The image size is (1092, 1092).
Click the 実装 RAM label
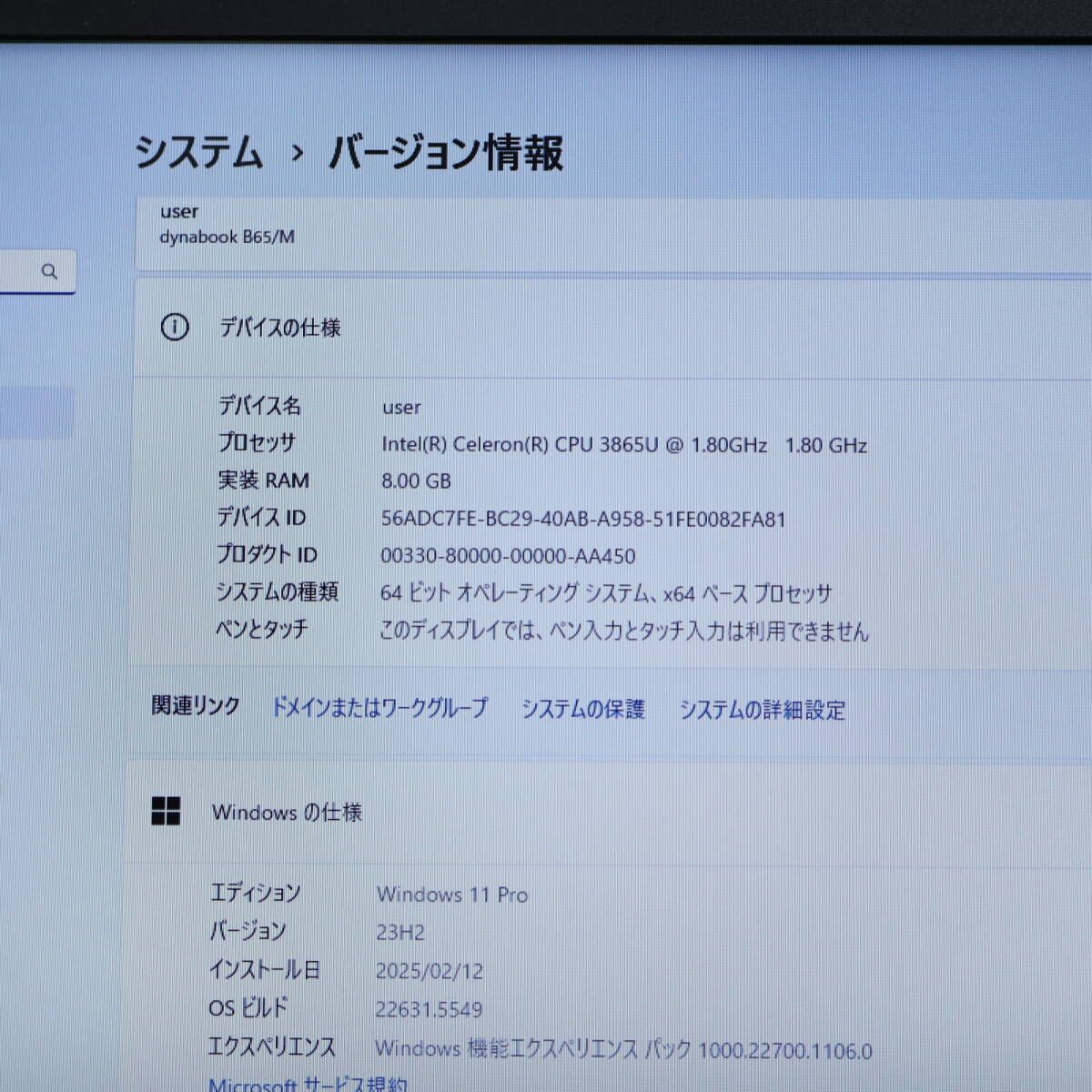(263, 480)
